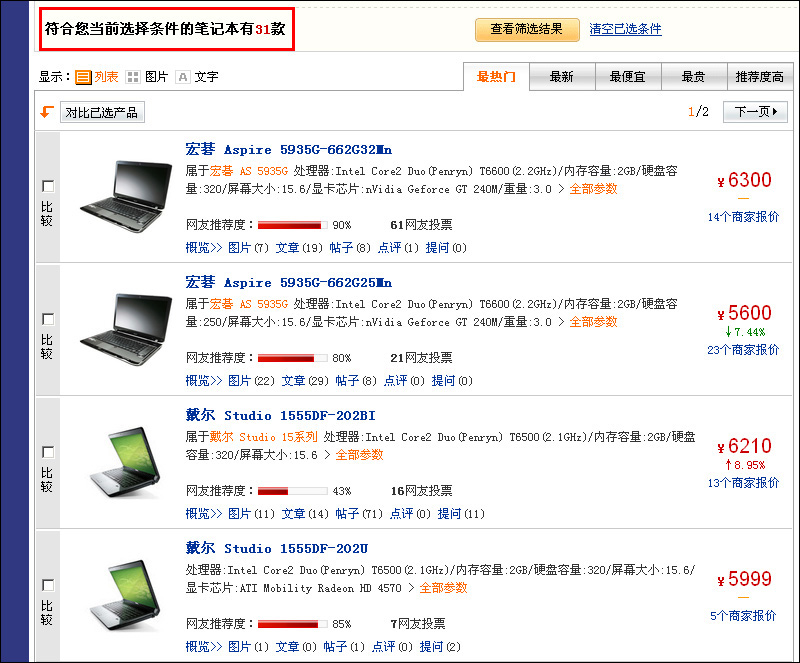Click 90% recommendation bar of first Acer
This screenshot has height=663, width=800.
pyautogui.click(x=292, y=225)
